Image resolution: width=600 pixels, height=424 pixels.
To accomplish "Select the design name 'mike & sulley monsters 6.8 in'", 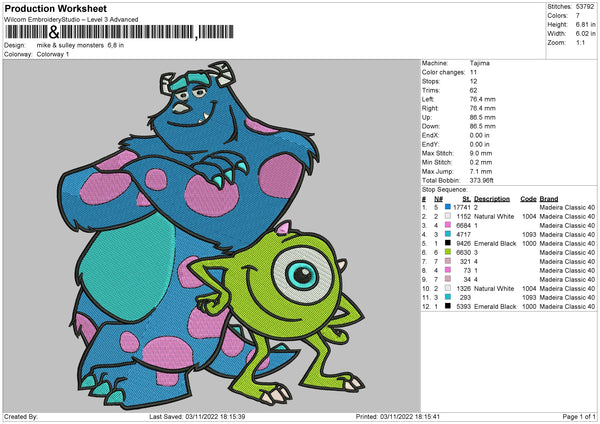I will [80, 45].
